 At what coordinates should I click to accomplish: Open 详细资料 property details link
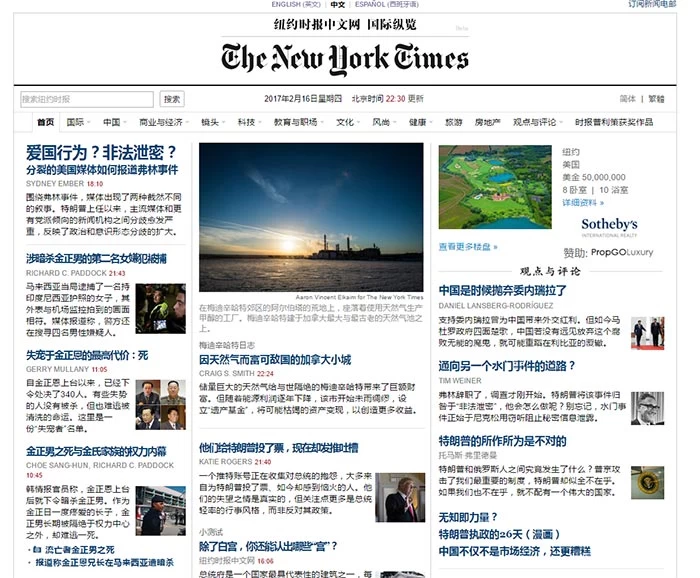(x=583, y=203)
